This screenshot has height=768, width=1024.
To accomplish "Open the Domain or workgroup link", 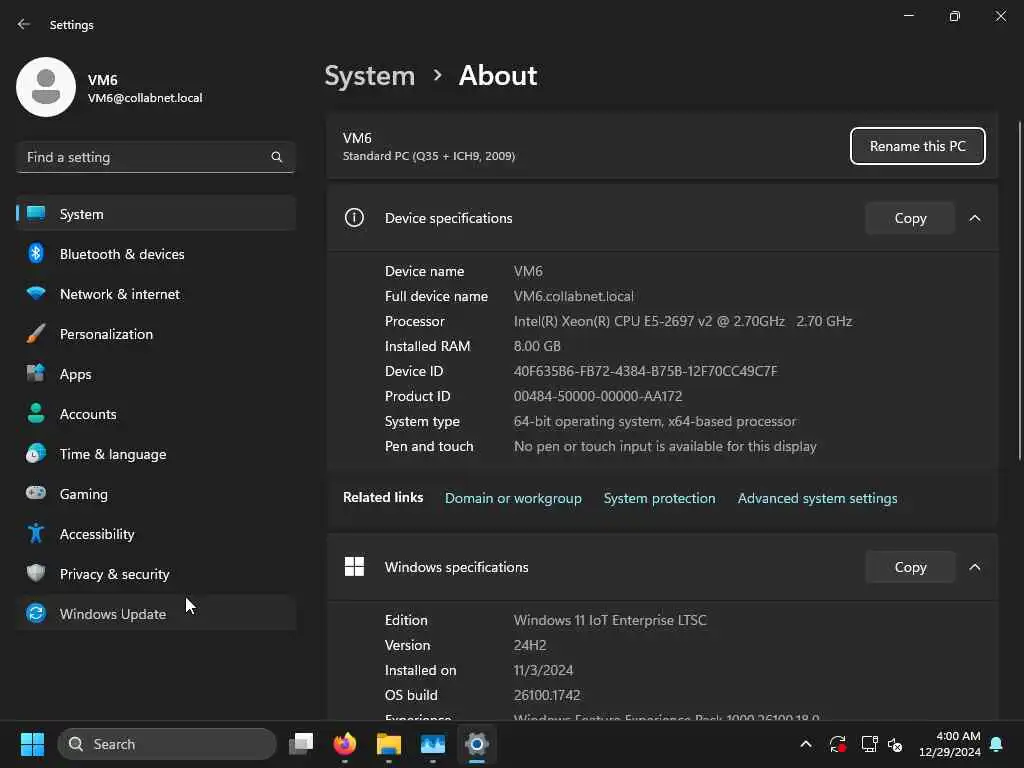I will point(513,498).
